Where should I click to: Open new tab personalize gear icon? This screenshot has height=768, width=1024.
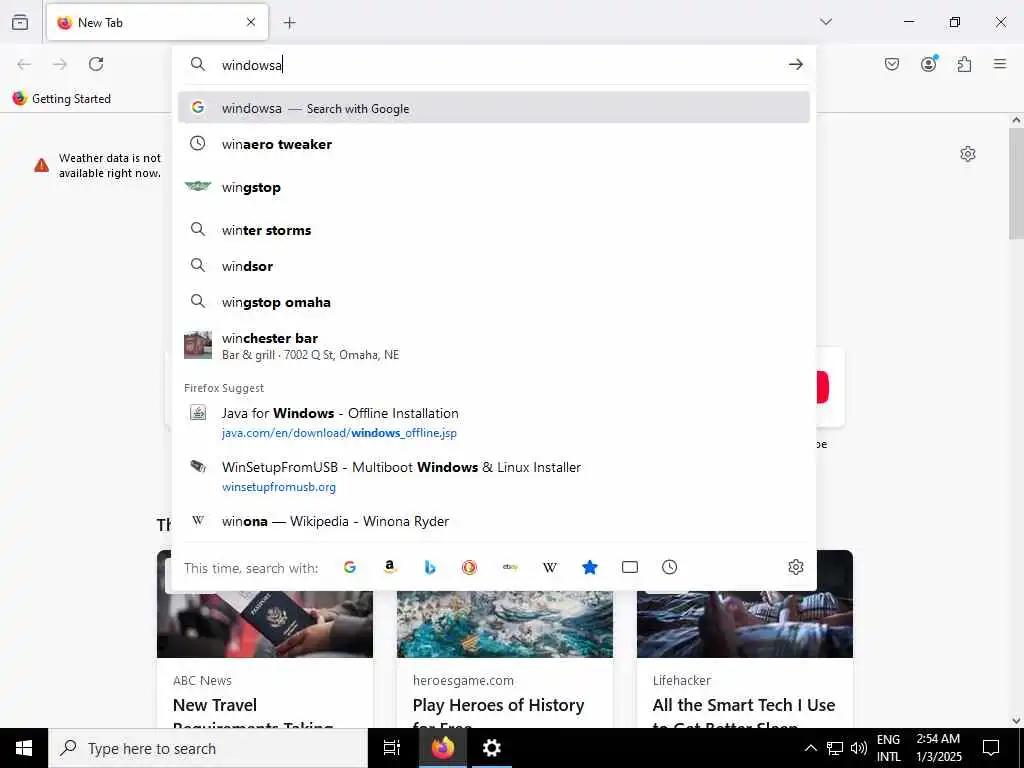click(968, 154)
